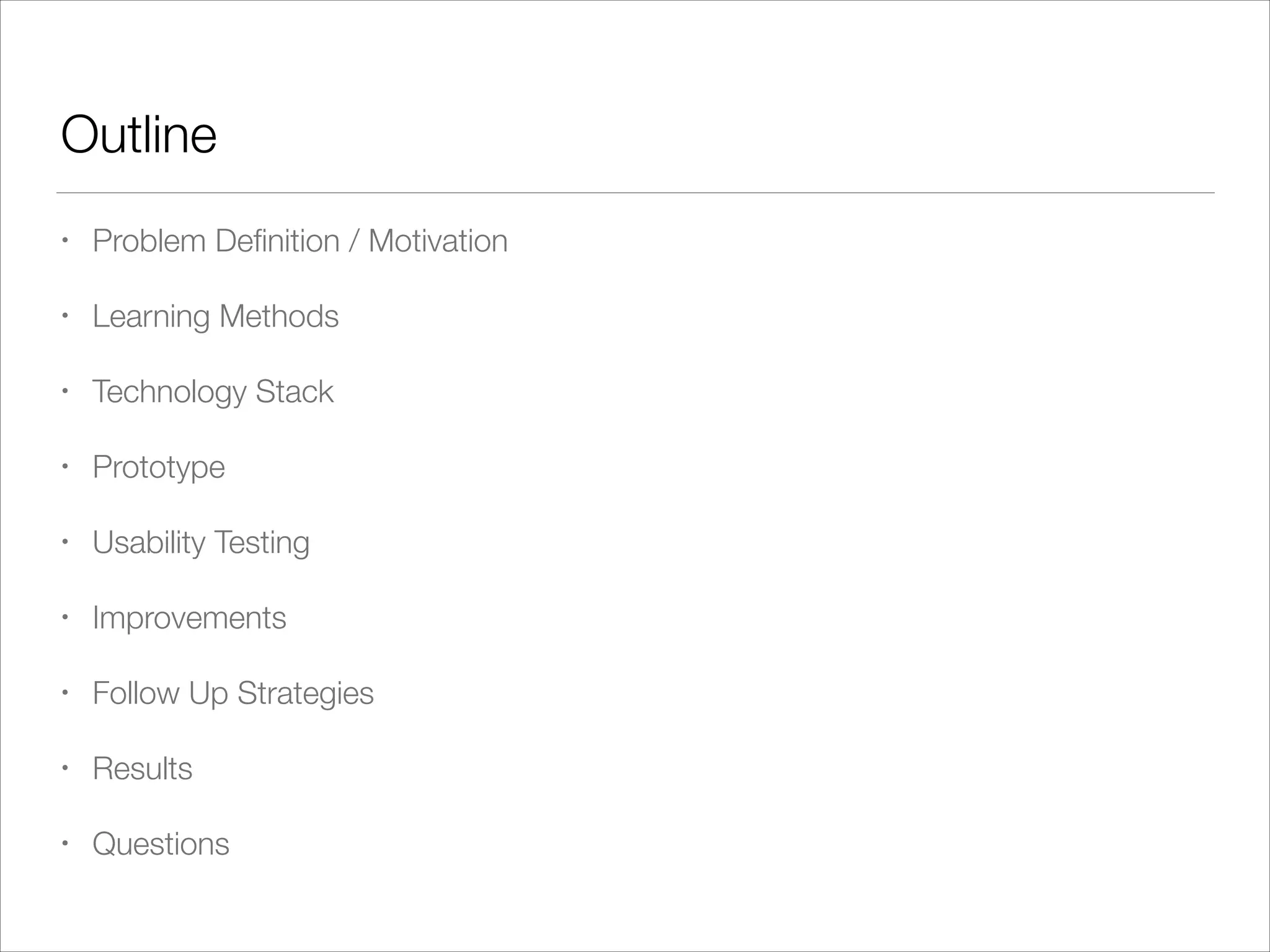Click the "Prototype" bullet text
Screen dimensions: 1270x952
click(x=158, y=467)
